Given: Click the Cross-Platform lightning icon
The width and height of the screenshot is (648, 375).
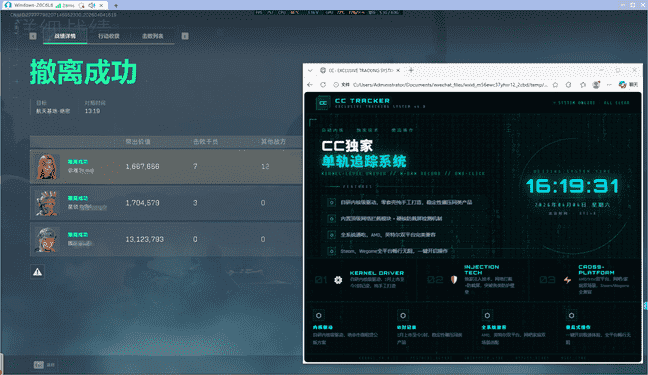Looking at the screenshot, I should (567, 280).
